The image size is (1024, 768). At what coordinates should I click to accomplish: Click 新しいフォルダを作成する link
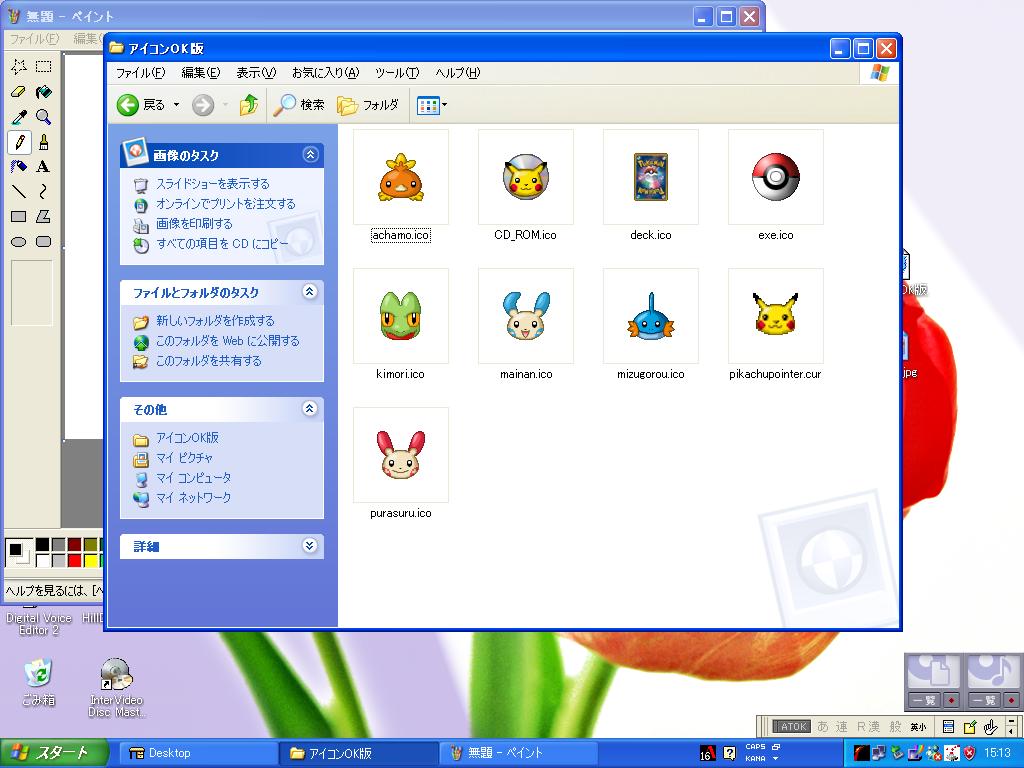[215, 321]
